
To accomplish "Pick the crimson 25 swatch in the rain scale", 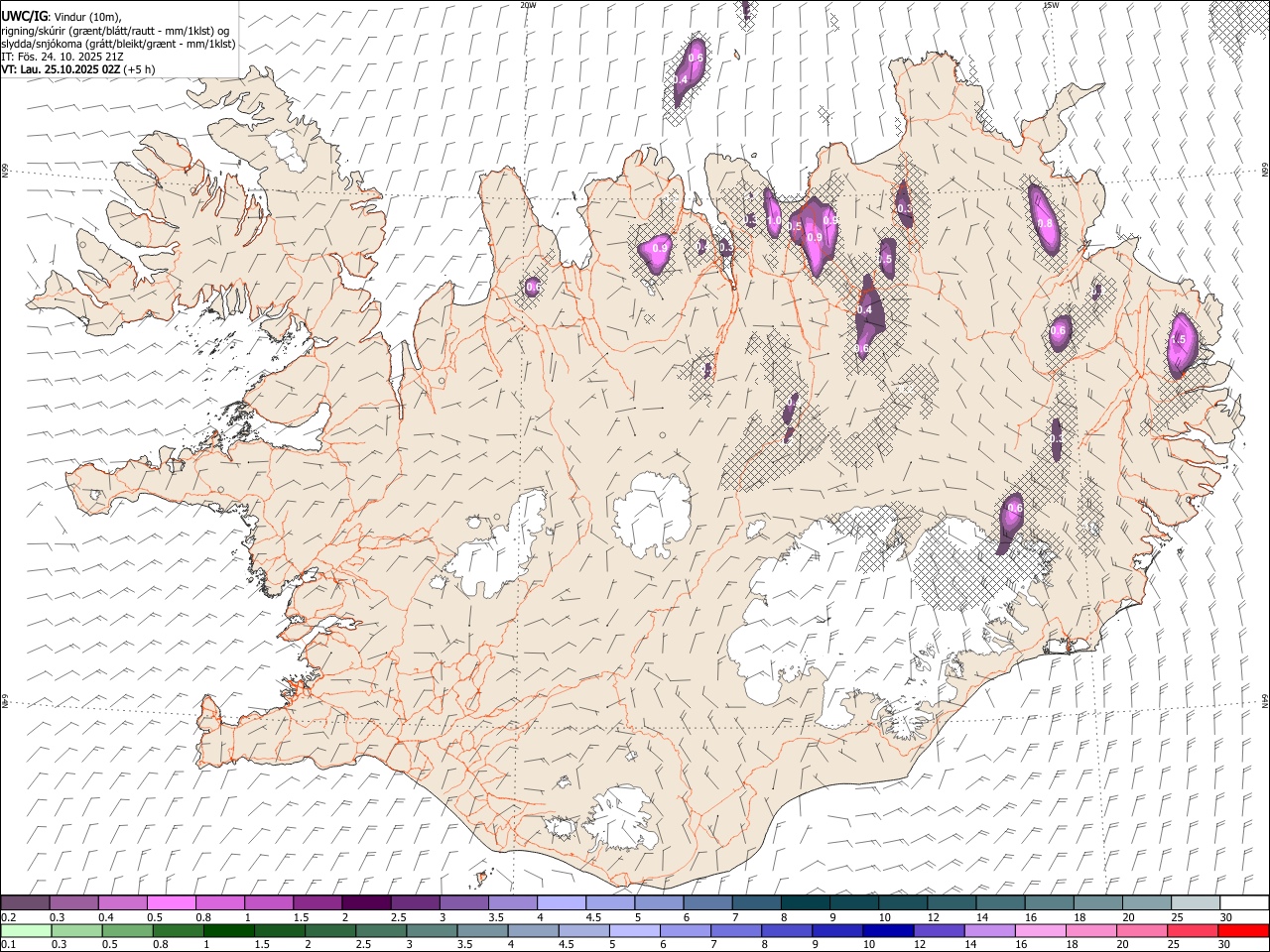I will (x=1194, y=930).
